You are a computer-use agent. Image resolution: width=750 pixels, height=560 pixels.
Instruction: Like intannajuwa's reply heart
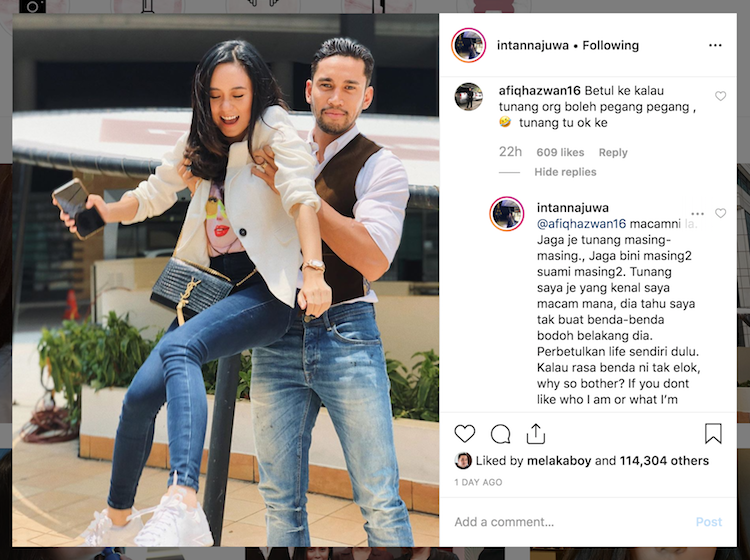[720, 213]
